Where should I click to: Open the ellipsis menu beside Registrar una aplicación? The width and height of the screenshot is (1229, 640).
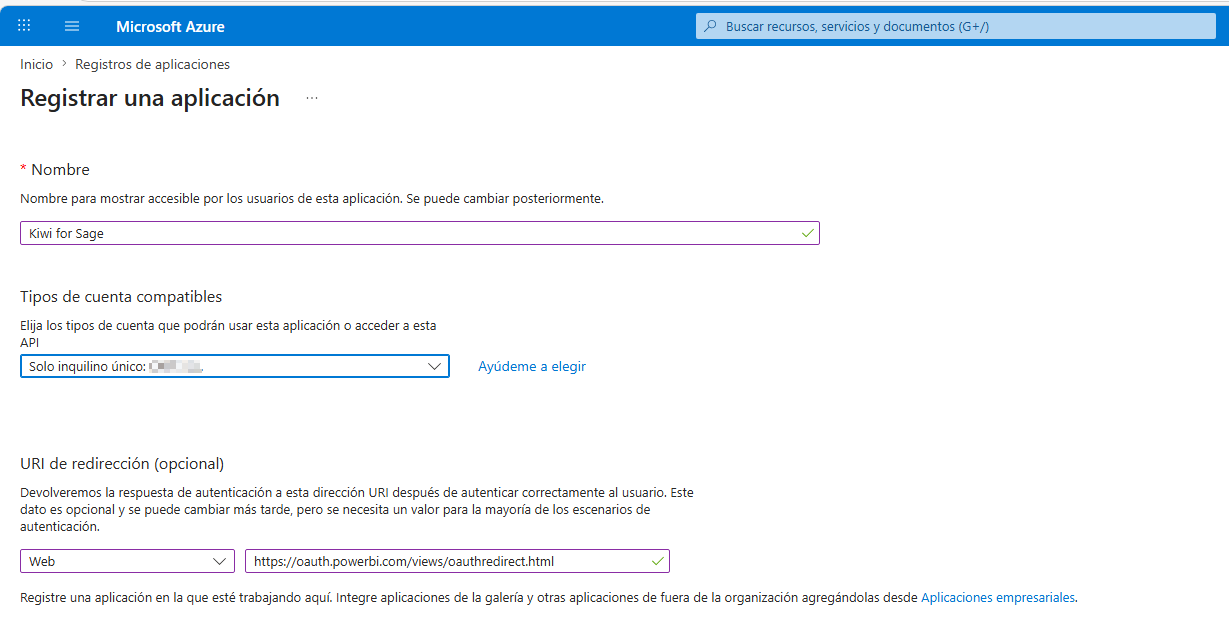(x=312, y=98)
